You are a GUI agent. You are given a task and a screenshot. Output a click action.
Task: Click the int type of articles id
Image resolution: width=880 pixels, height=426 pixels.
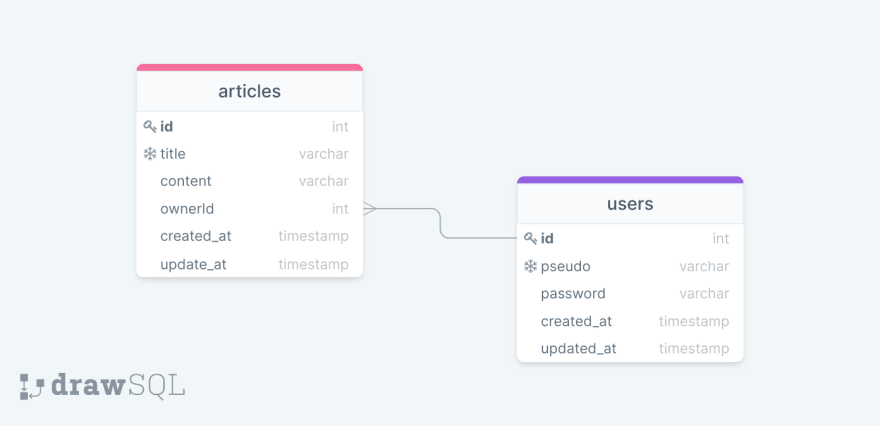340,127
